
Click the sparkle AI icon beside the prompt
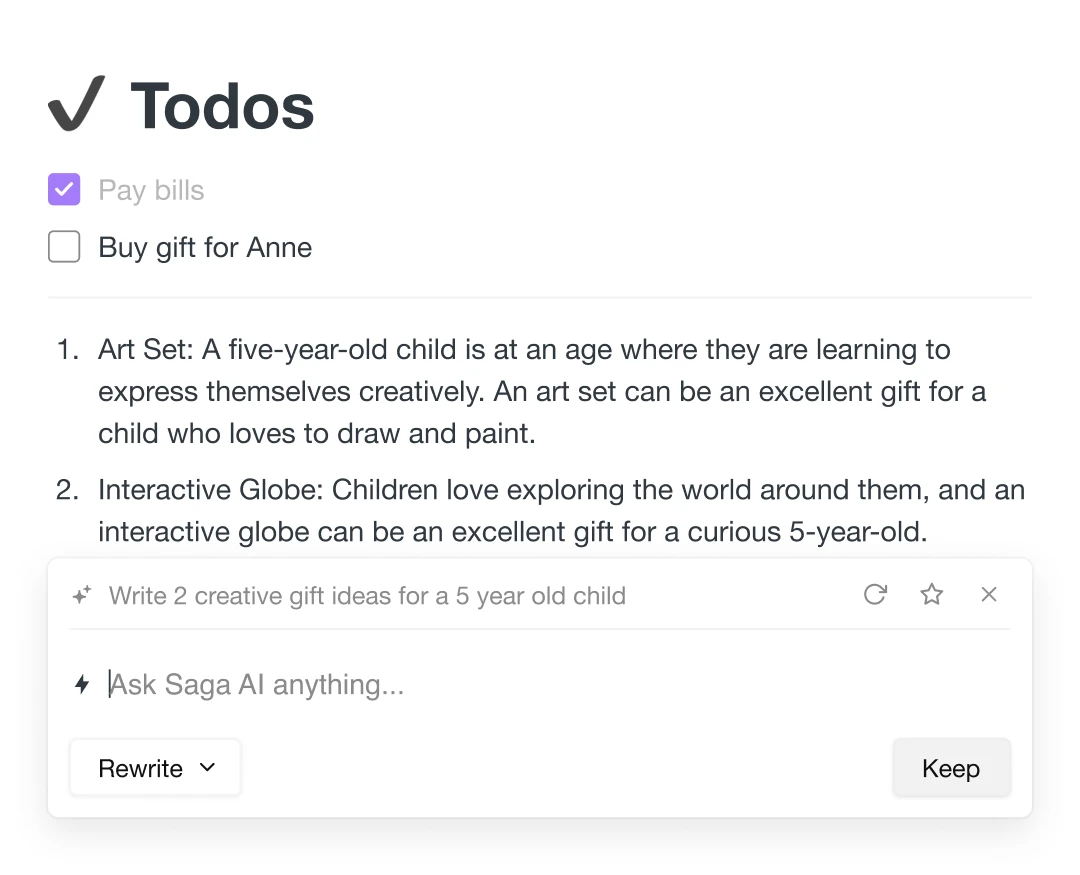click(80, 594)
